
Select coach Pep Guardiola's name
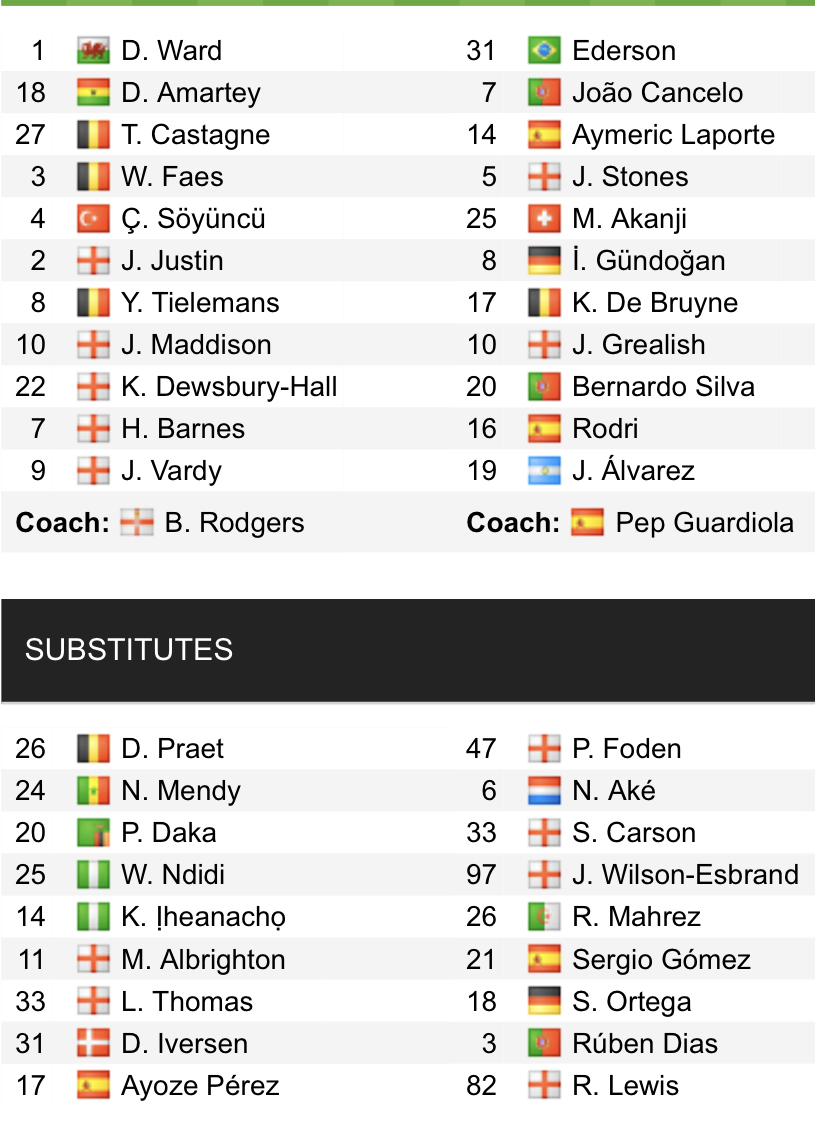(704, 523)
